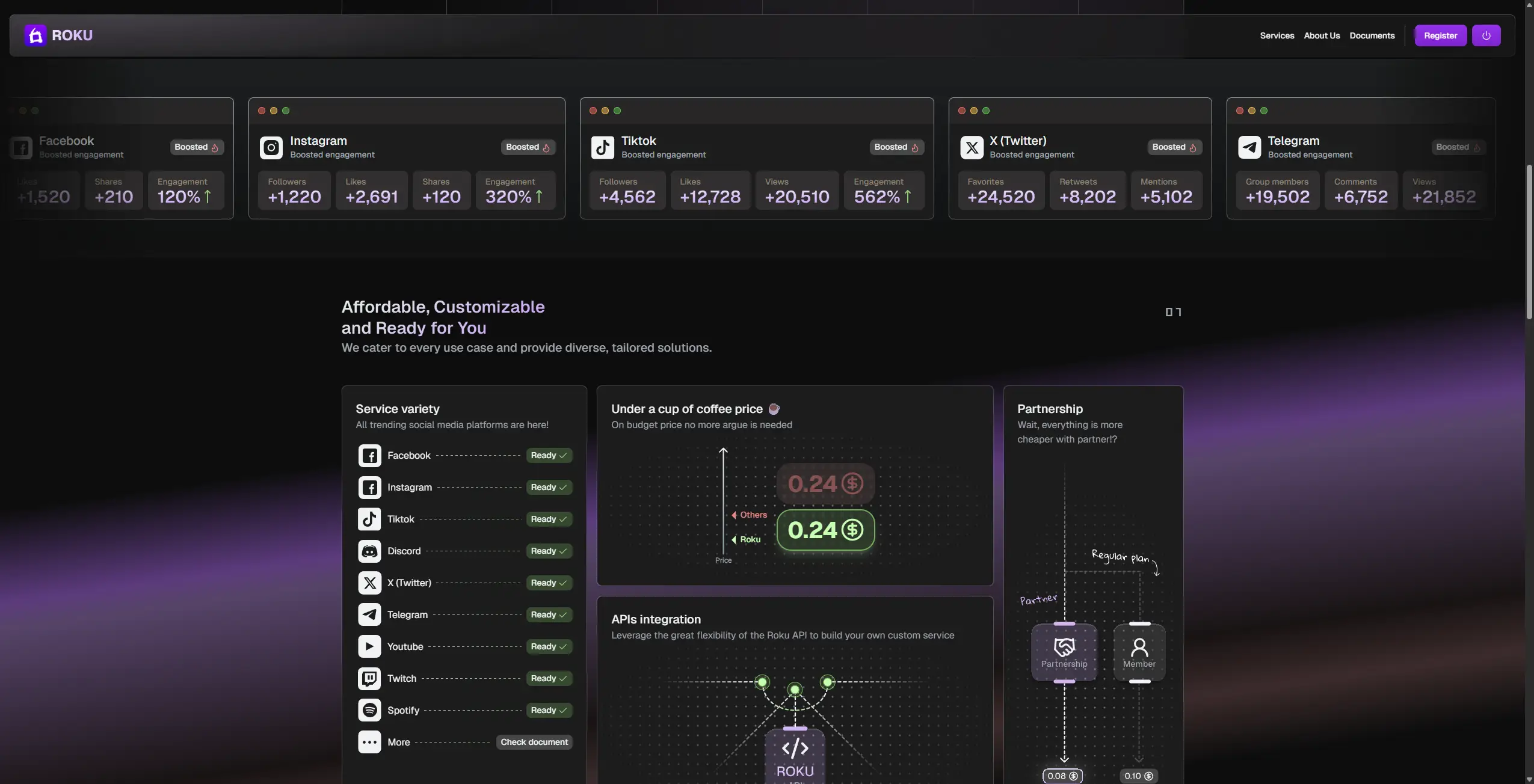Click the Telegram row icon in Service variety
Screen dimensions: 1534x784
(369, 615)
